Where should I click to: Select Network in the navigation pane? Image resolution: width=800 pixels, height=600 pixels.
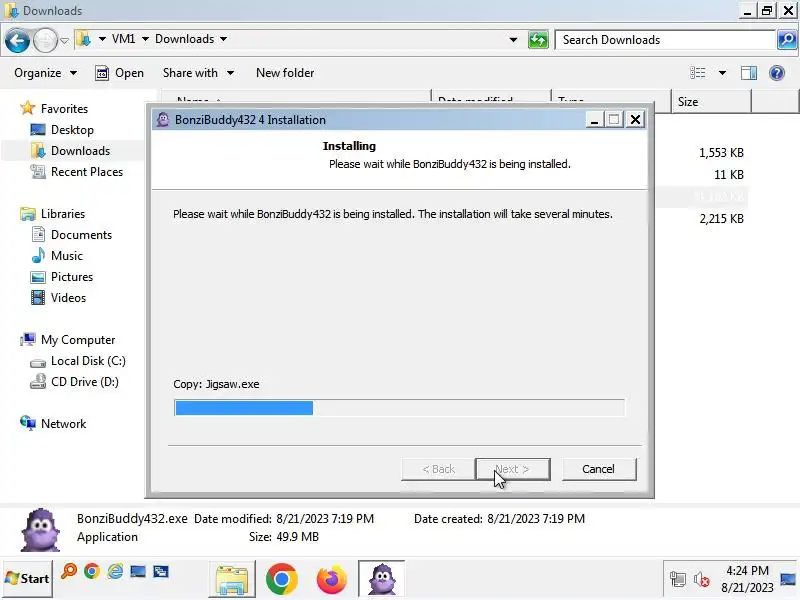click(x=64, y=423)
